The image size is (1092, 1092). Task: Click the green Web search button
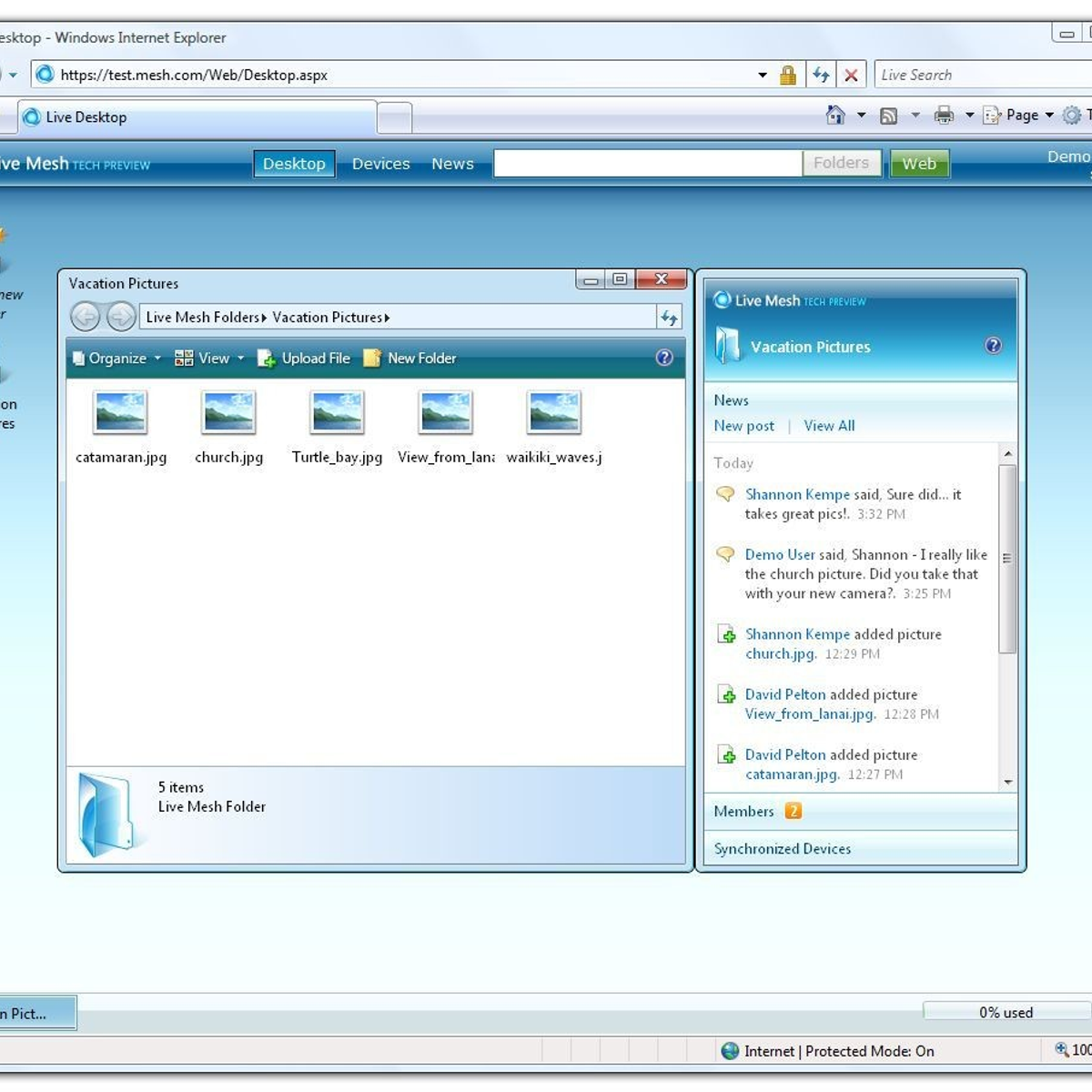pyautogui.click(x=919, y=164)
